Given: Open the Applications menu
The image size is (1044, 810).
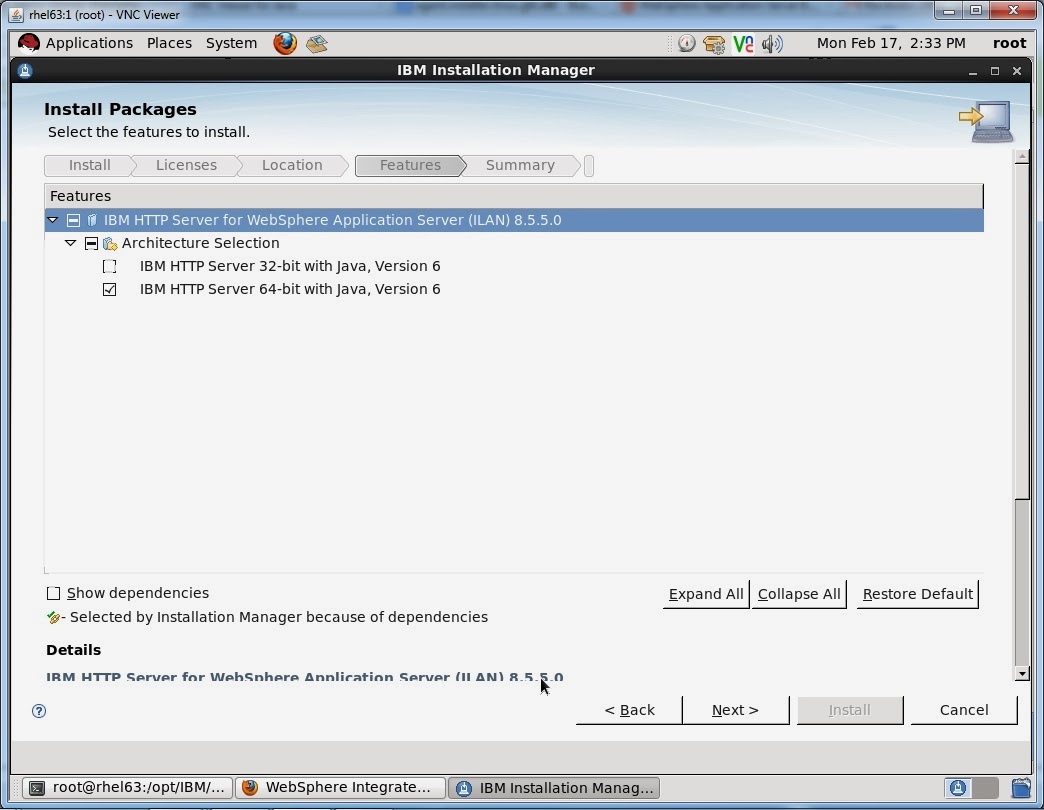Looking at the screenshot, I should tap(89, 43).
